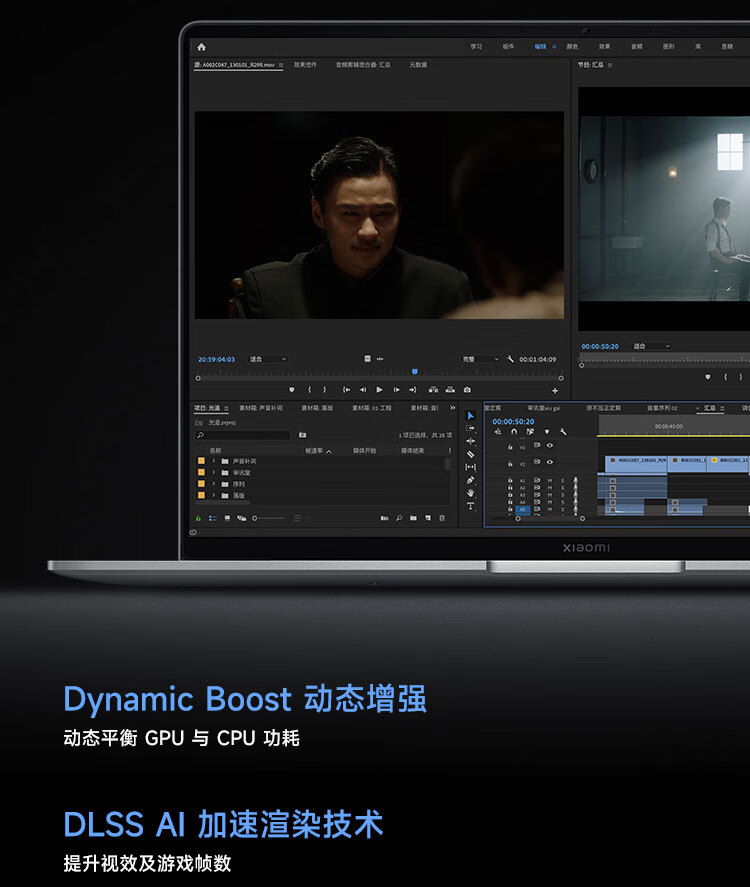Go to the Home screen icon
Viewport: 750px width, 887px height.
click(201, 47)
